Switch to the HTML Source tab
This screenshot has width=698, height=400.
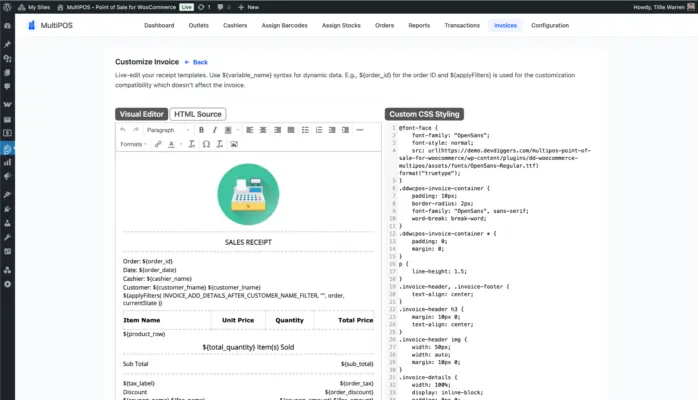click(x=198, y=114)
